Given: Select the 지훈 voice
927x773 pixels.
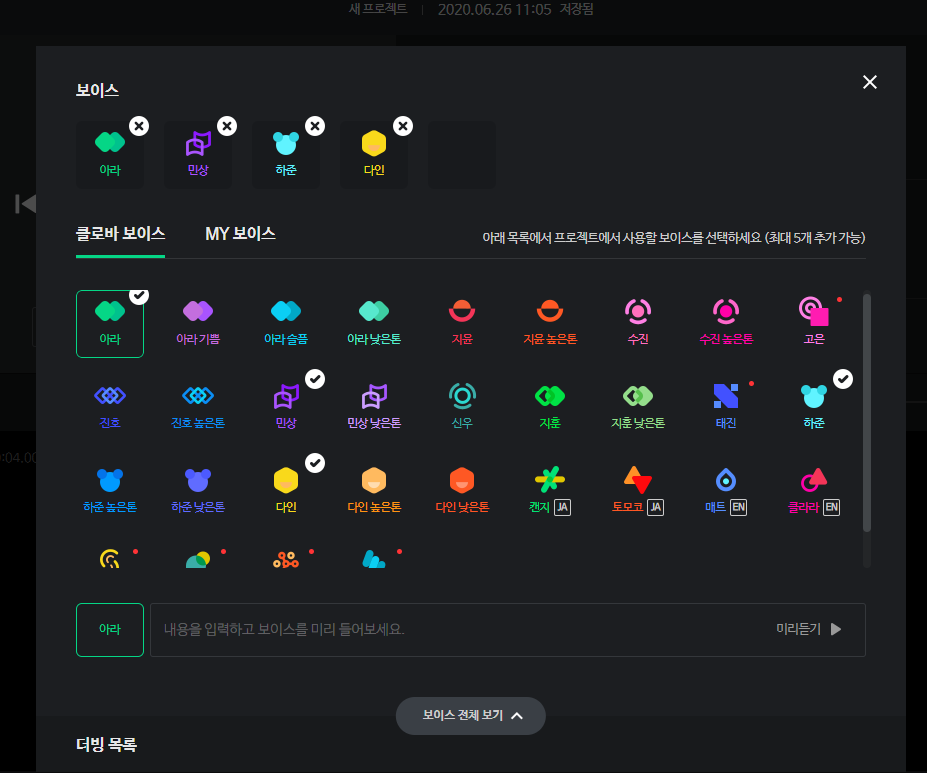Looking at the screenshot, I should [550, 407].
